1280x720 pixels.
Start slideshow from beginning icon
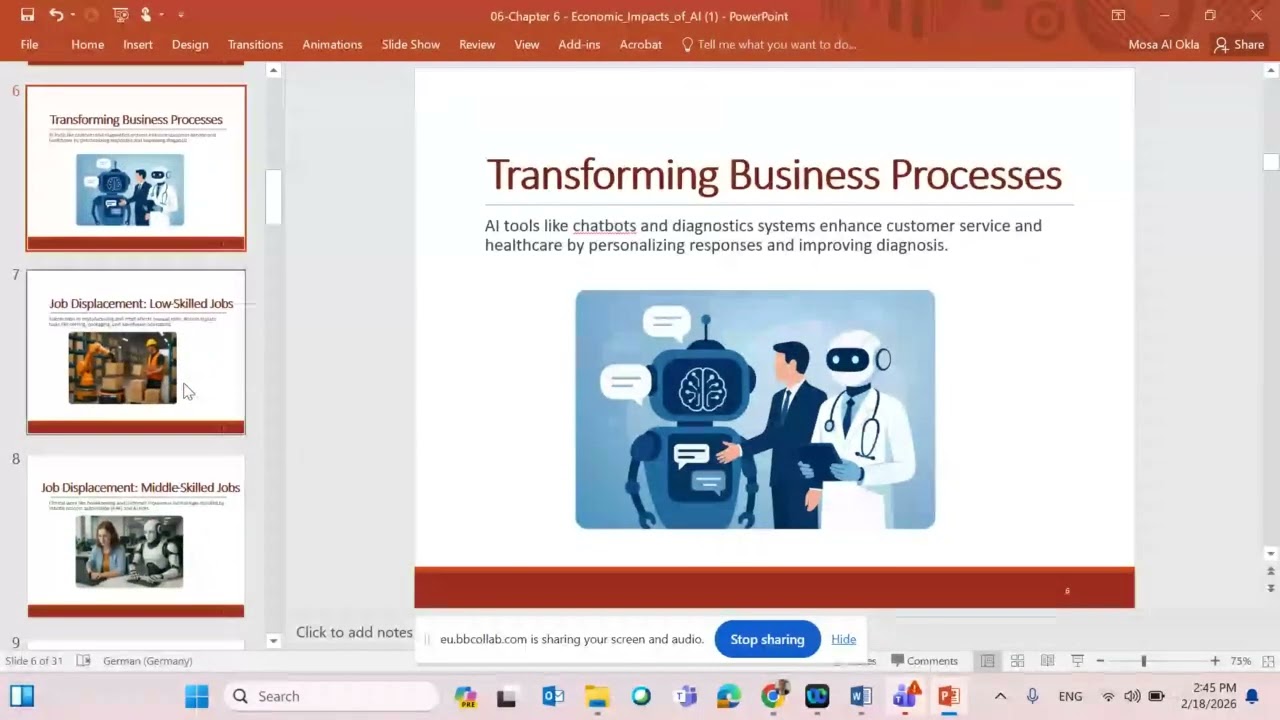[121, 16]
